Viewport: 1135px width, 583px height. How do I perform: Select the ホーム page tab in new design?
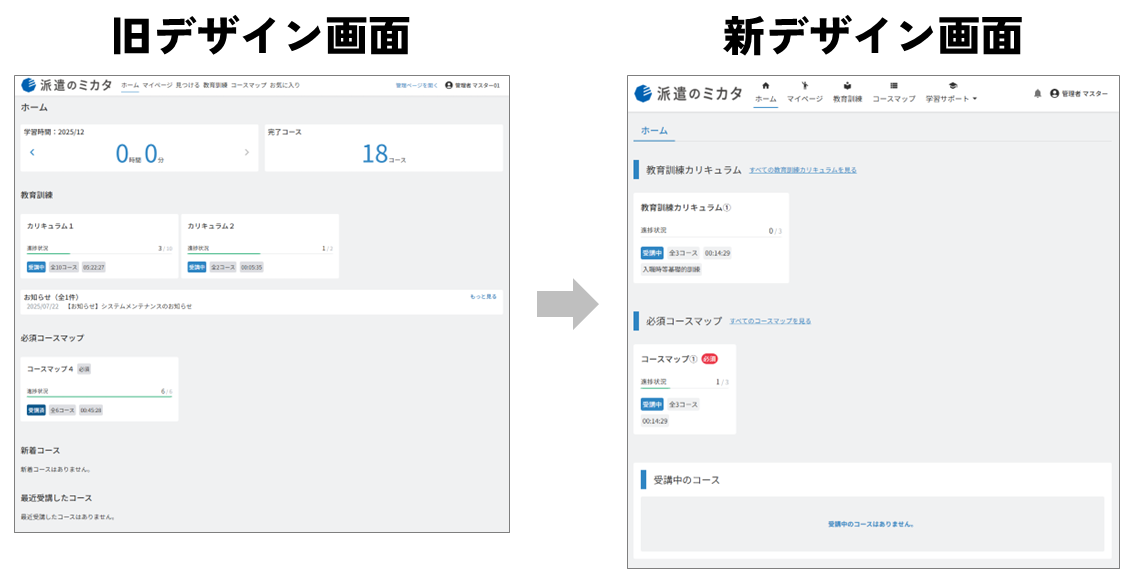coord(654,131)
